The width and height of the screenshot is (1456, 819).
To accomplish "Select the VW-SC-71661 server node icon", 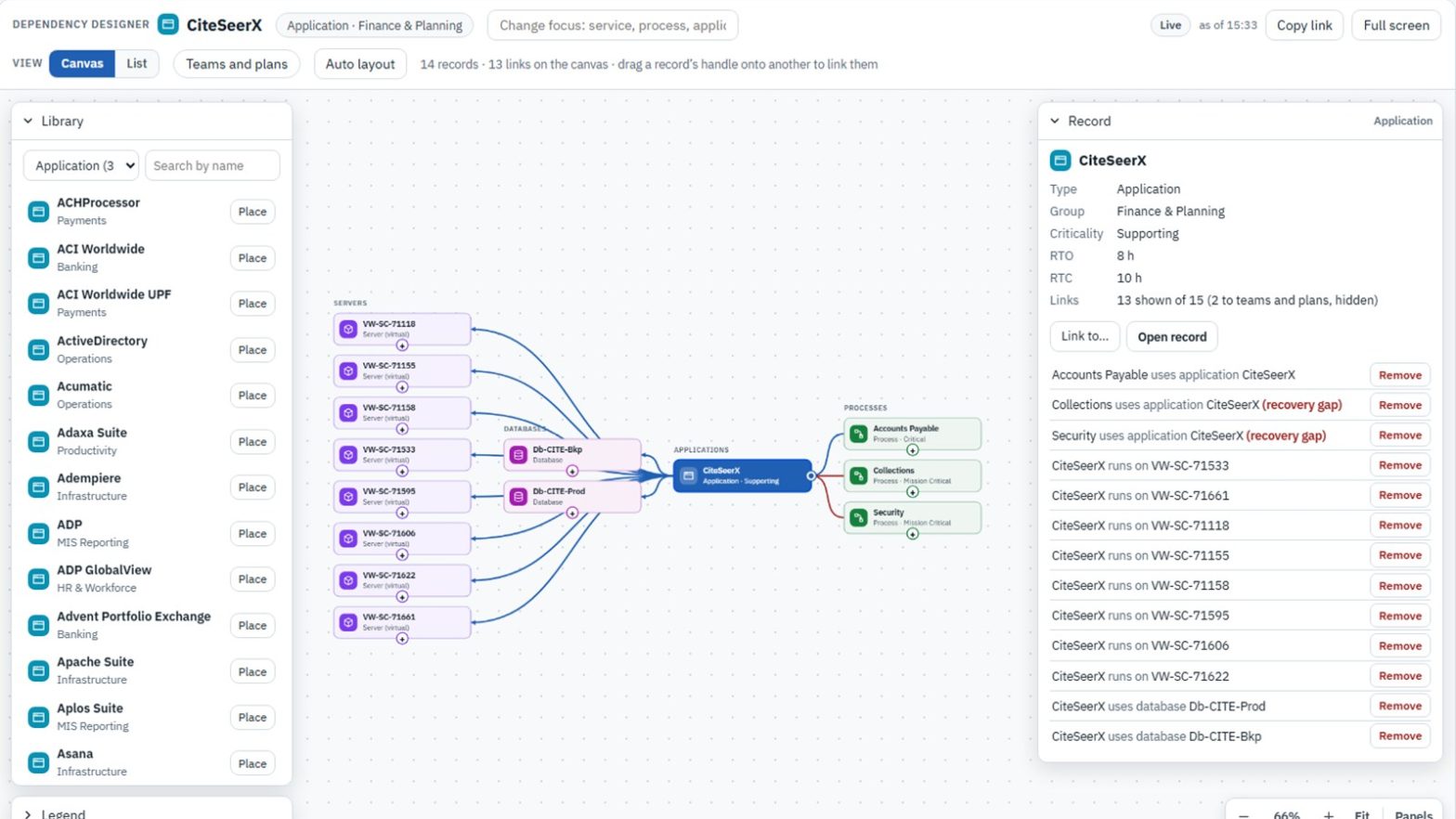I will 348,622.
